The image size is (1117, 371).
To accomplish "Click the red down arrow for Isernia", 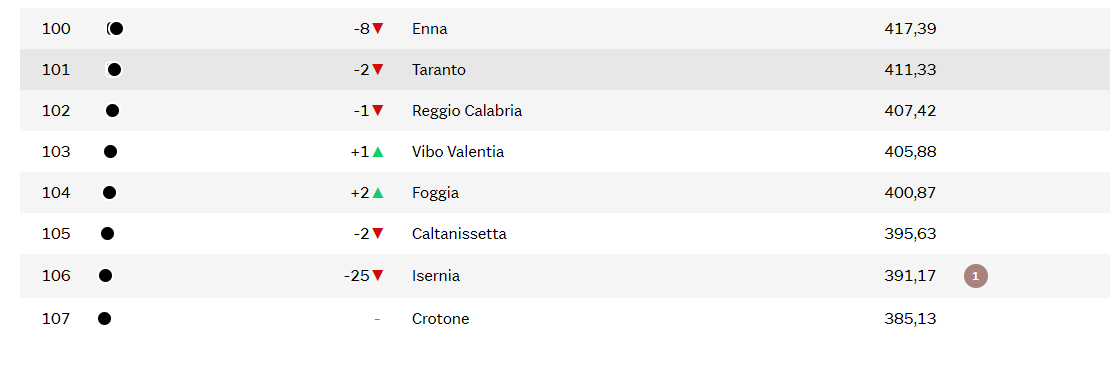I will (378, 276).
